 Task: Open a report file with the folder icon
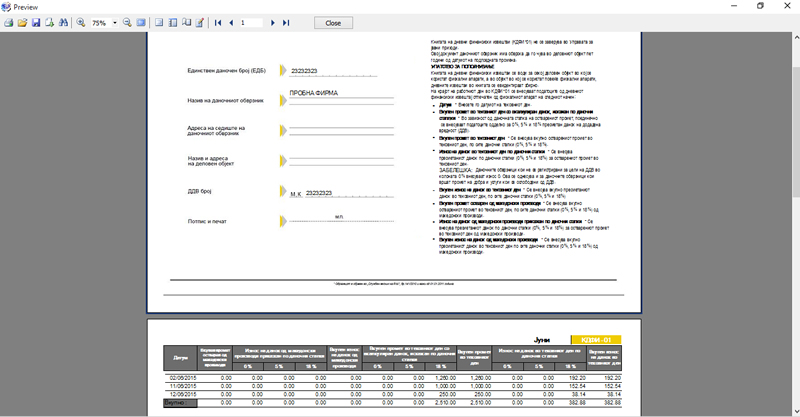click(22, 23)
